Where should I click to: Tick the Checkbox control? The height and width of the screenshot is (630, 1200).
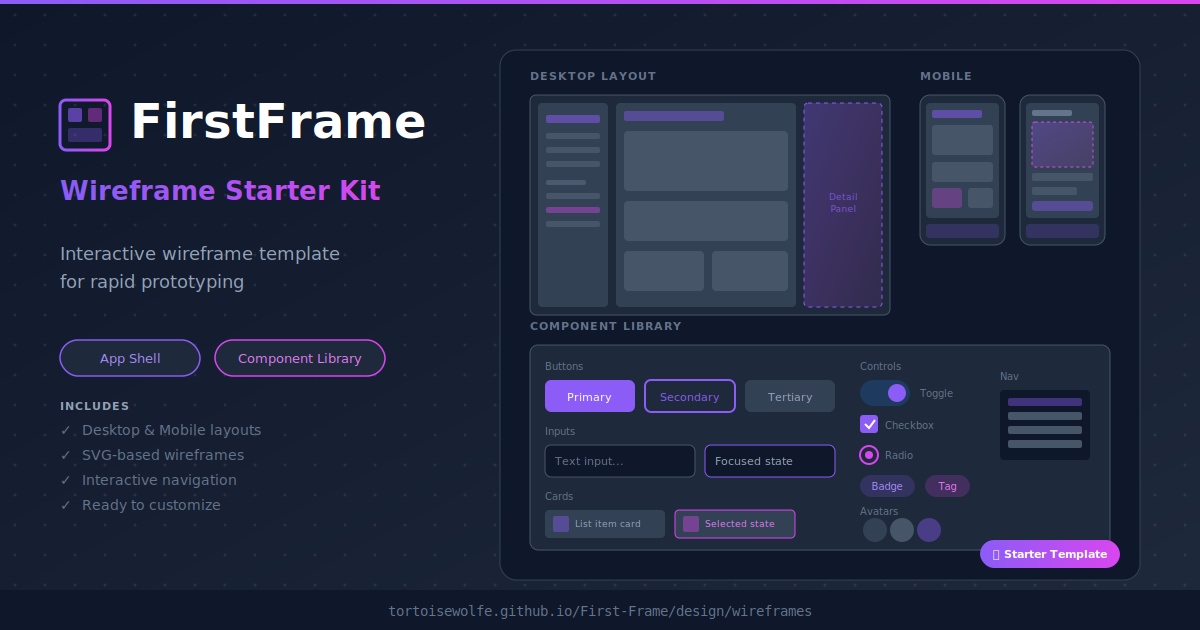(x=869, y=424)
